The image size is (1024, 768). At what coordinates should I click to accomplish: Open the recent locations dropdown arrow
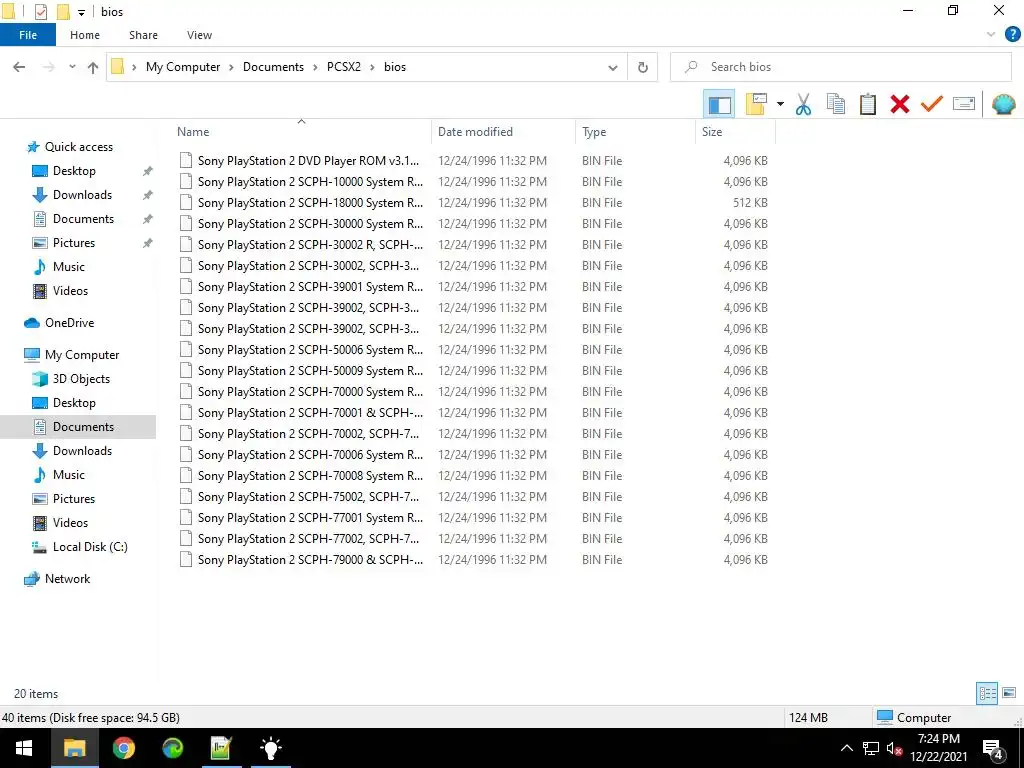(x=72, y=67)
